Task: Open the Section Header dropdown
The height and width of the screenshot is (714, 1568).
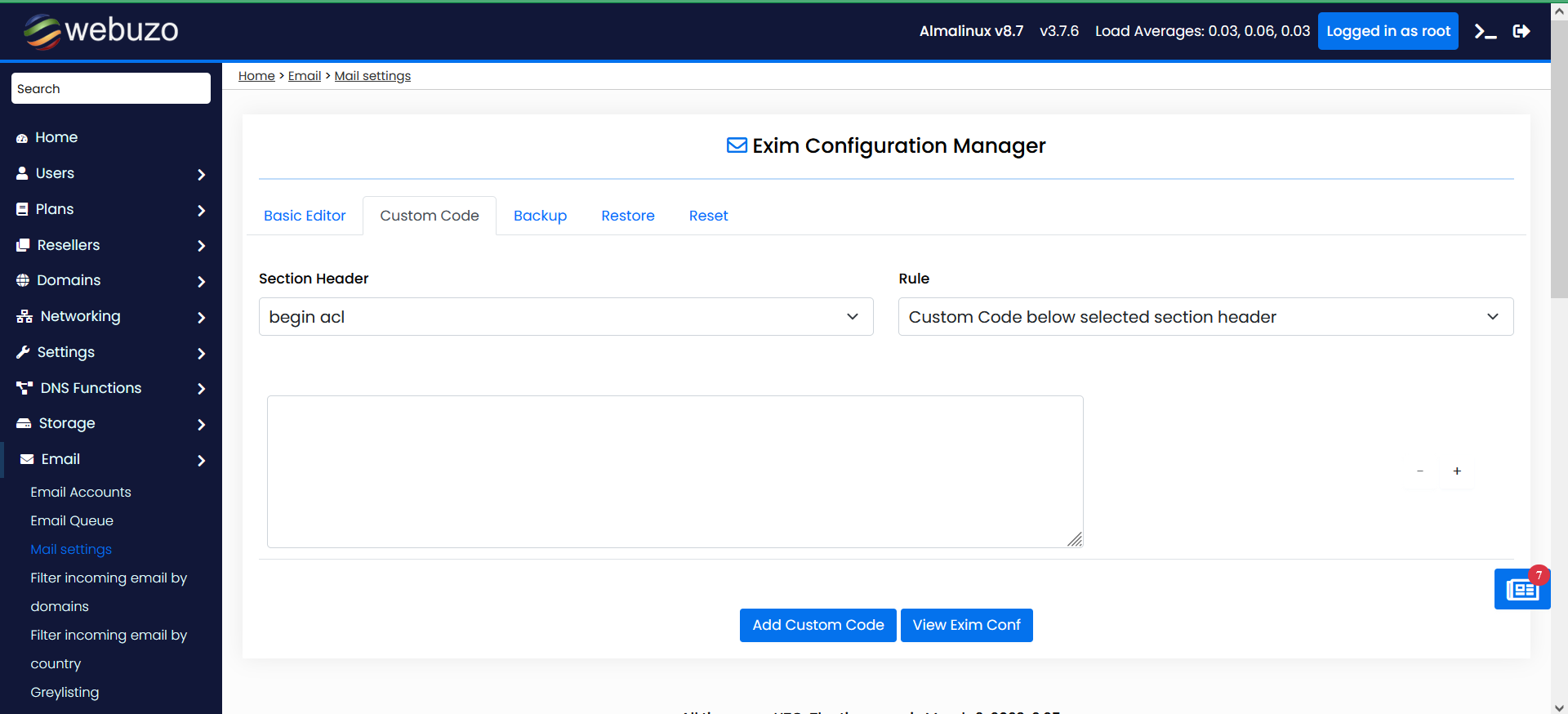Action: [x=565, y=317]
